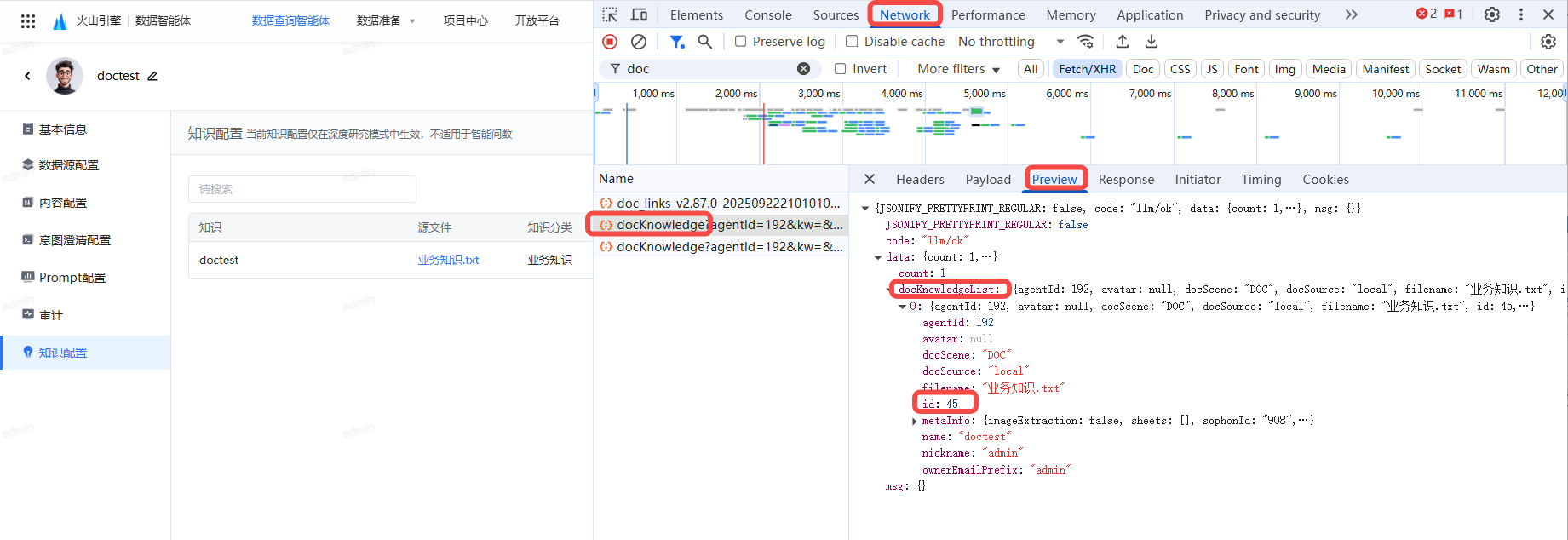Image resolution: width=1568 pixels, height=540 pixels.
Task: Open the apps grid menu icon
Action: pyautogui.click(x=28, y=21)
